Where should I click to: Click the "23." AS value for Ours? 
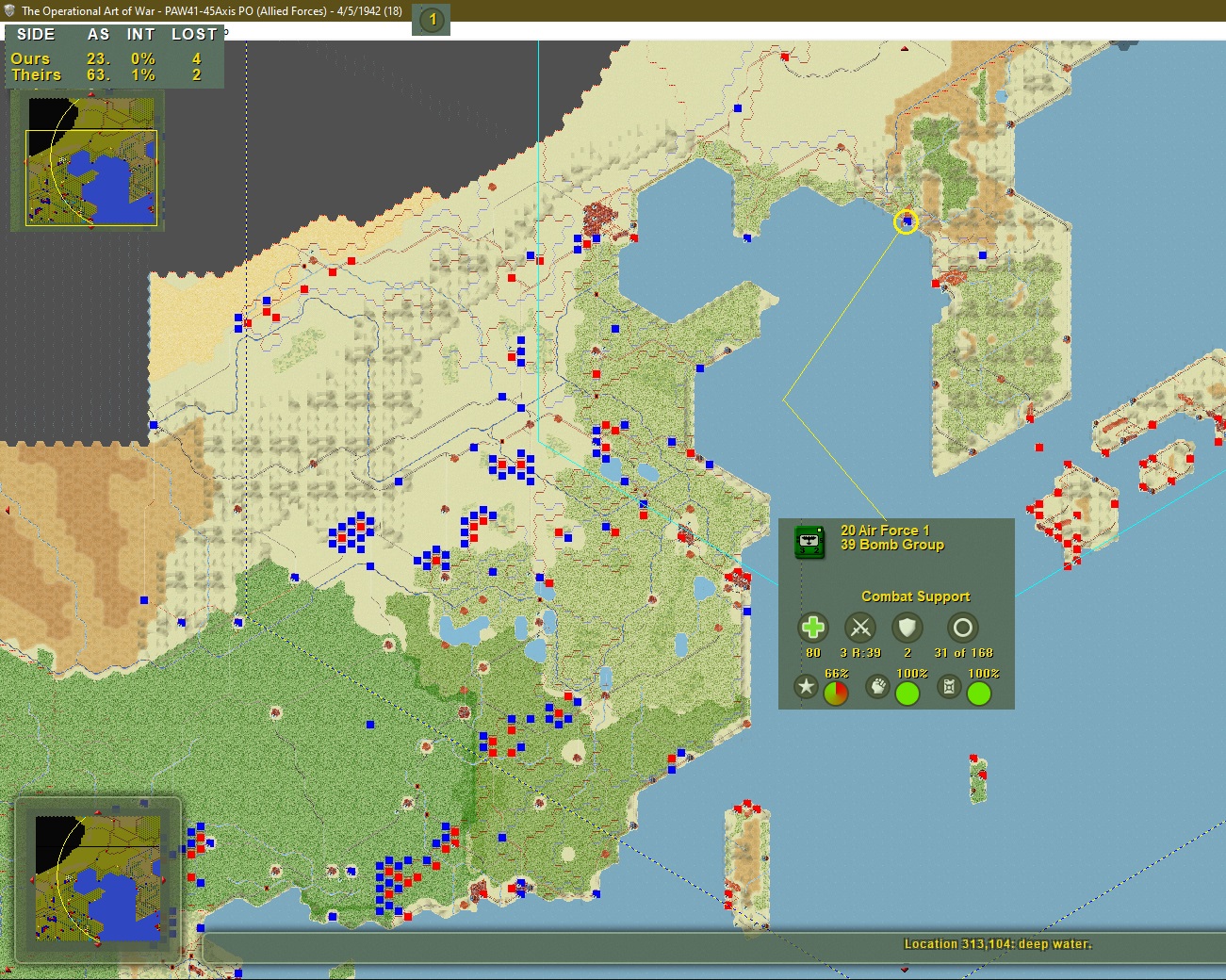point(98,58)
